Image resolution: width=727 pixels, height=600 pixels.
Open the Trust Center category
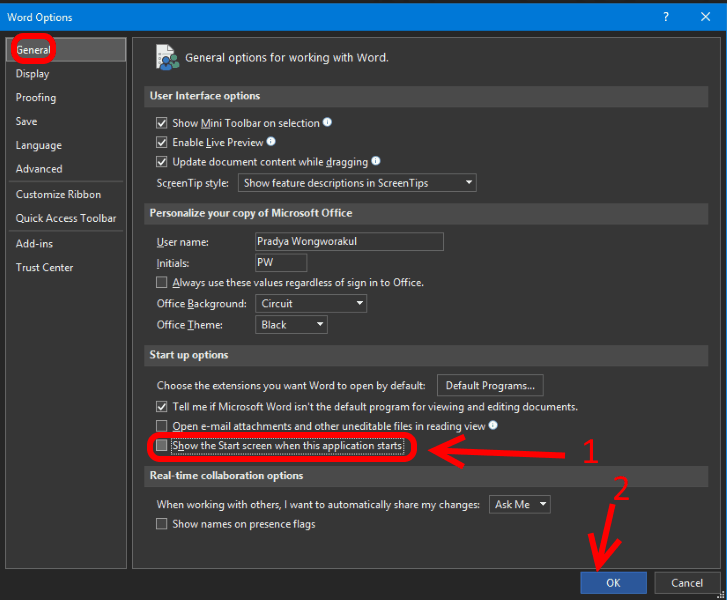point(66,268)
